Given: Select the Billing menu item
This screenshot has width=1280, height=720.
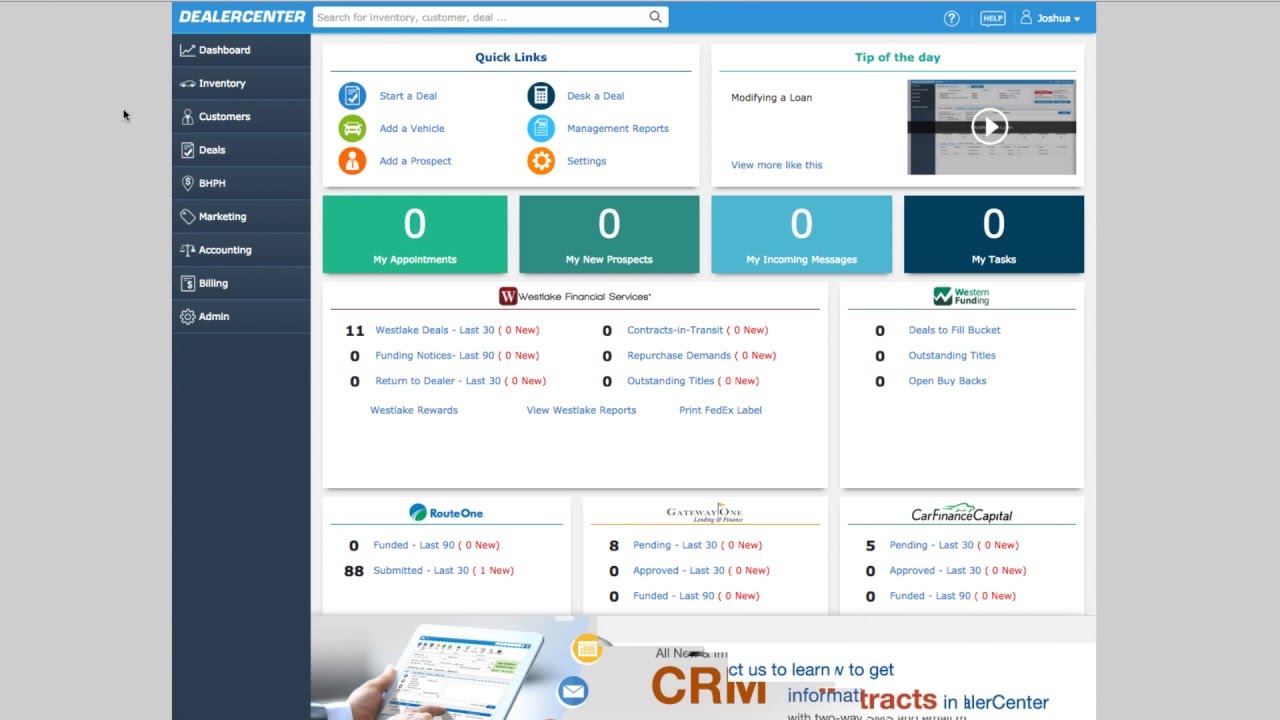Looking at the screenshot, I should point(241,283).
